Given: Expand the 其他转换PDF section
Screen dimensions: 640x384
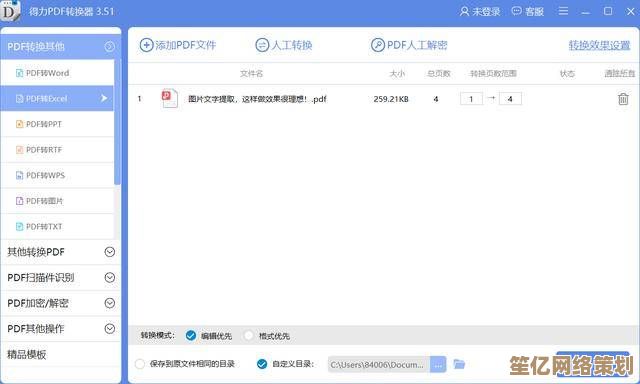Looking at the screenshot, I should pyautogui.click(x=110, y=252).
